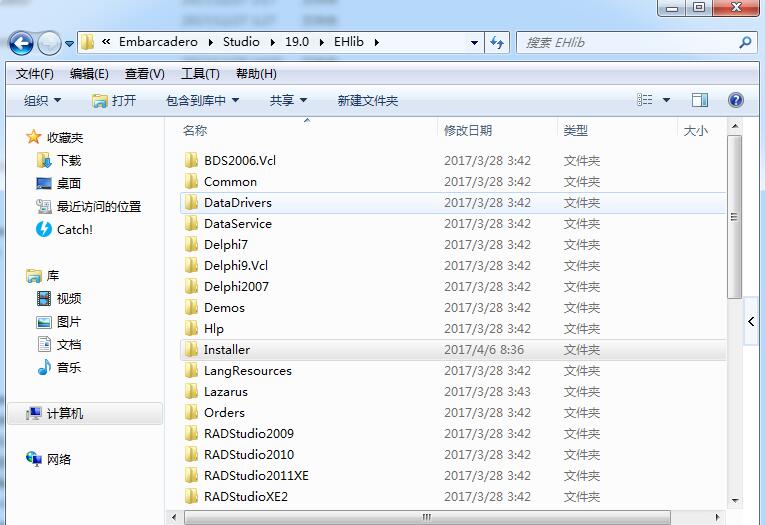Open 下载 in favorites

tap(59, 160)
